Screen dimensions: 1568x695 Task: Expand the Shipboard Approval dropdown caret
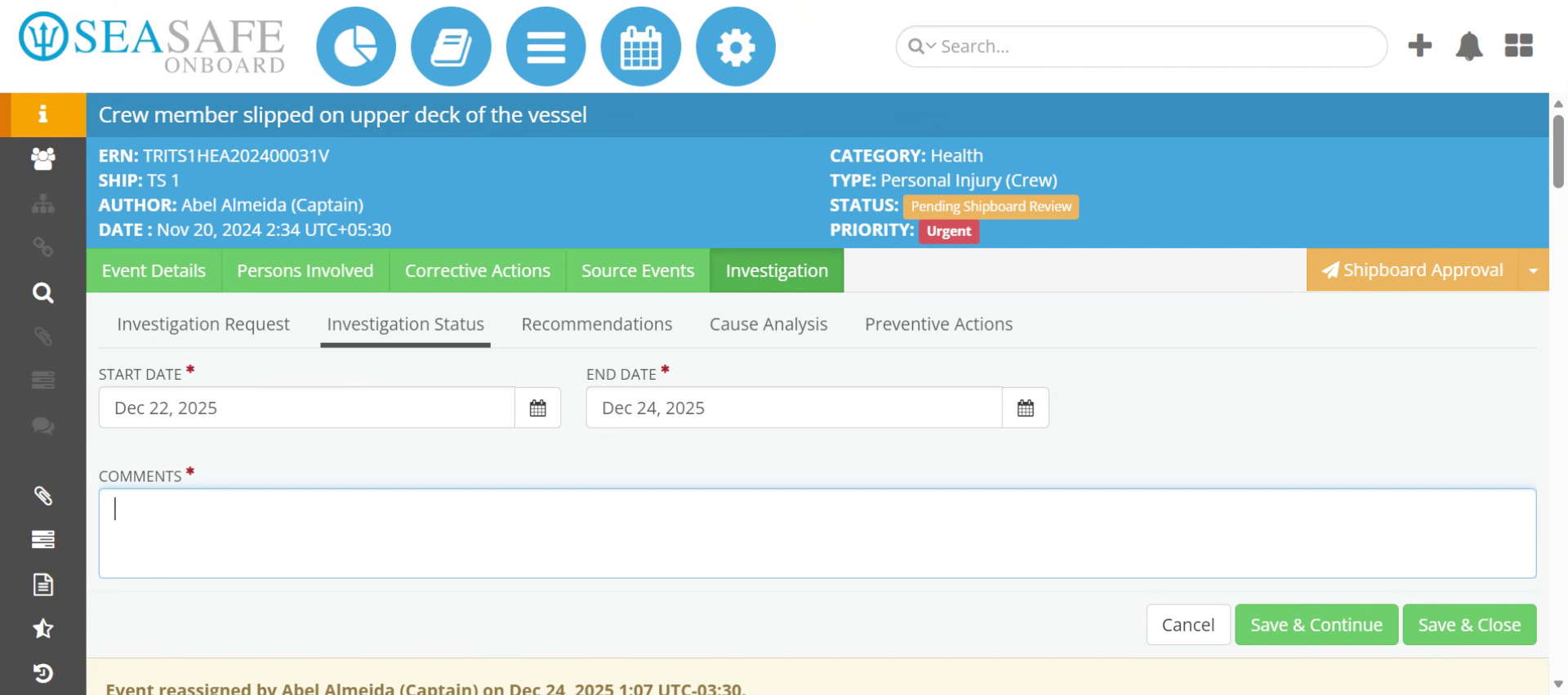1533,270
